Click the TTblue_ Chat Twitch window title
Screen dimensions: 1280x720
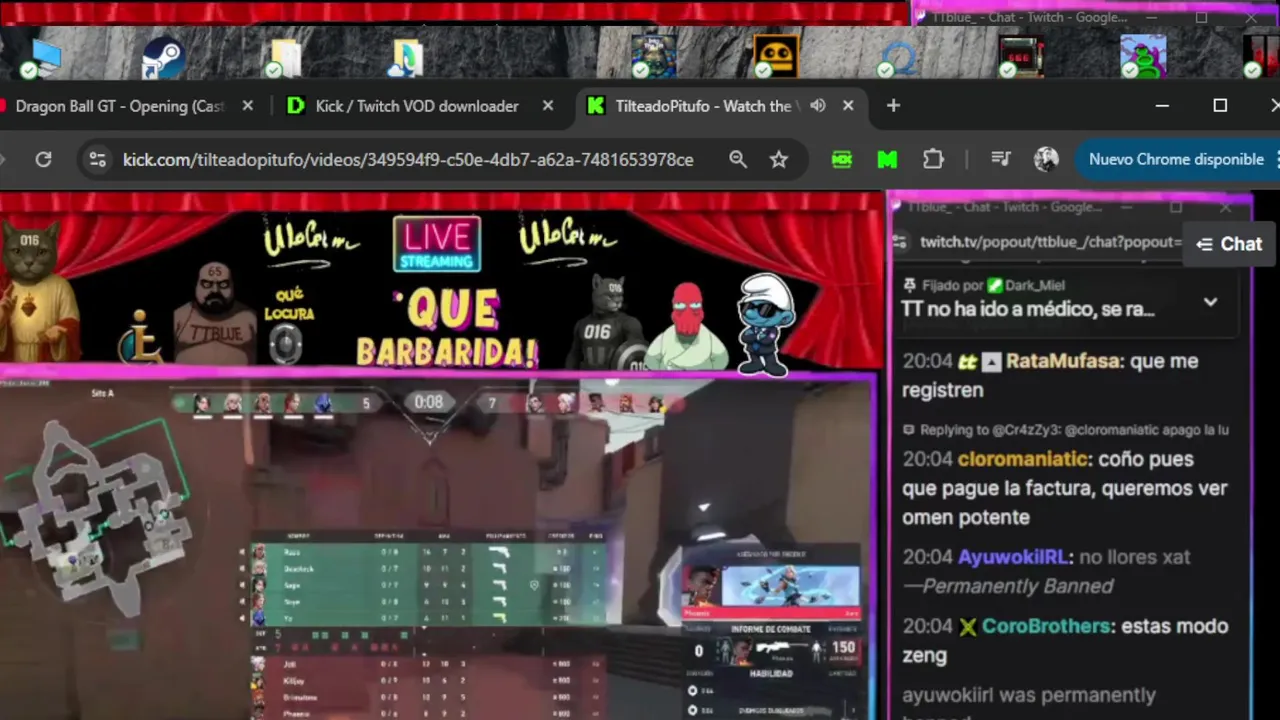coord(1029,17)
